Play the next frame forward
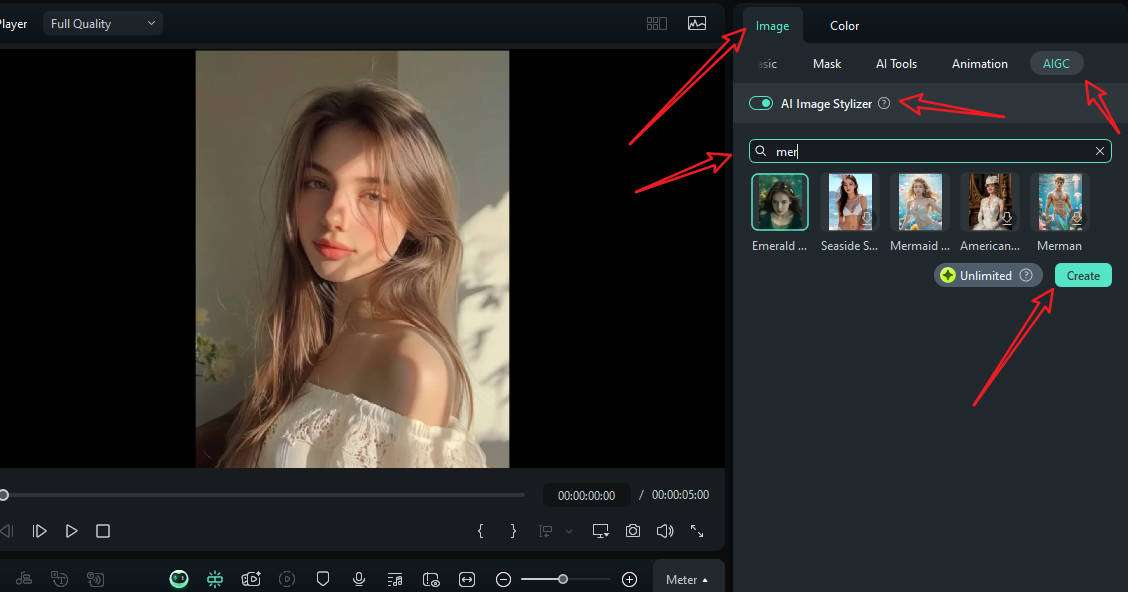 pos(40,531)
